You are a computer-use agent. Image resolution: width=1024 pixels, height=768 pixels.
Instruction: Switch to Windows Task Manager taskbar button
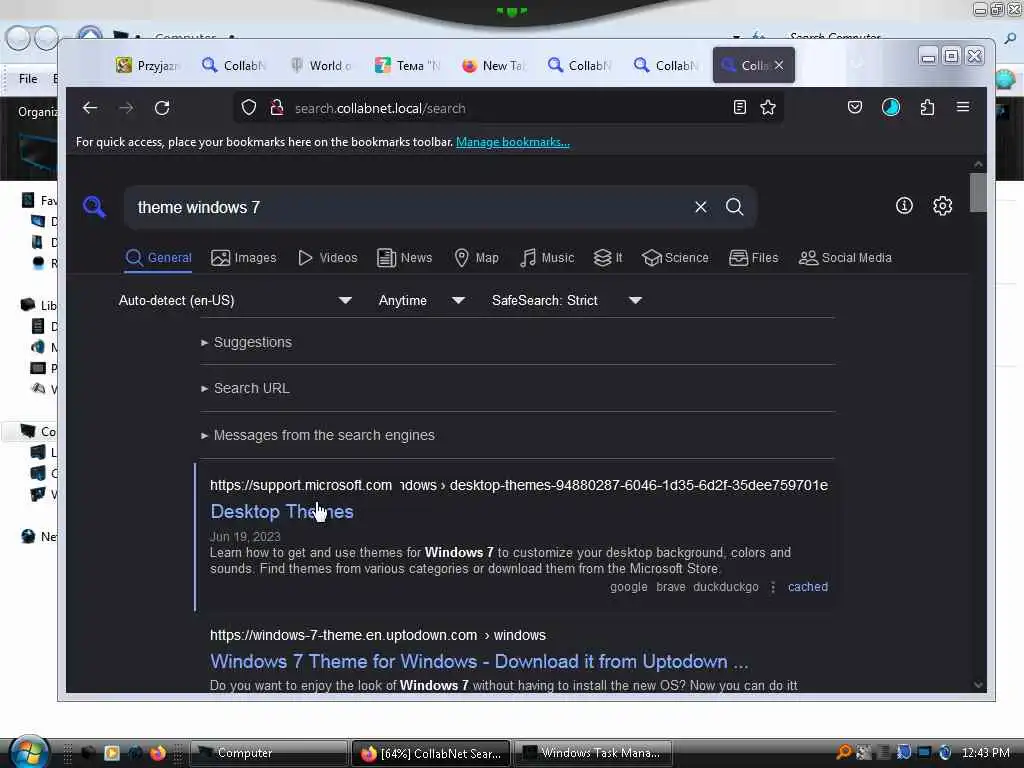coord(593,753)
